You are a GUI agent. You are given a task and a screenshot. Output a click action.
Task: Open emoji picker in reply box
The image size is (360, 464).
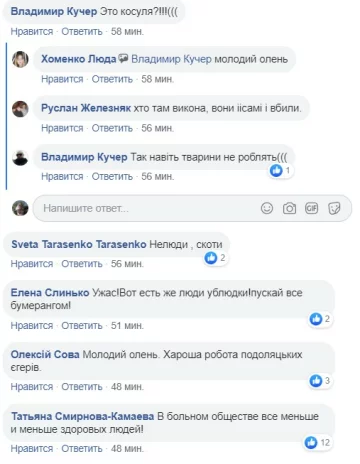coord(267,208)
